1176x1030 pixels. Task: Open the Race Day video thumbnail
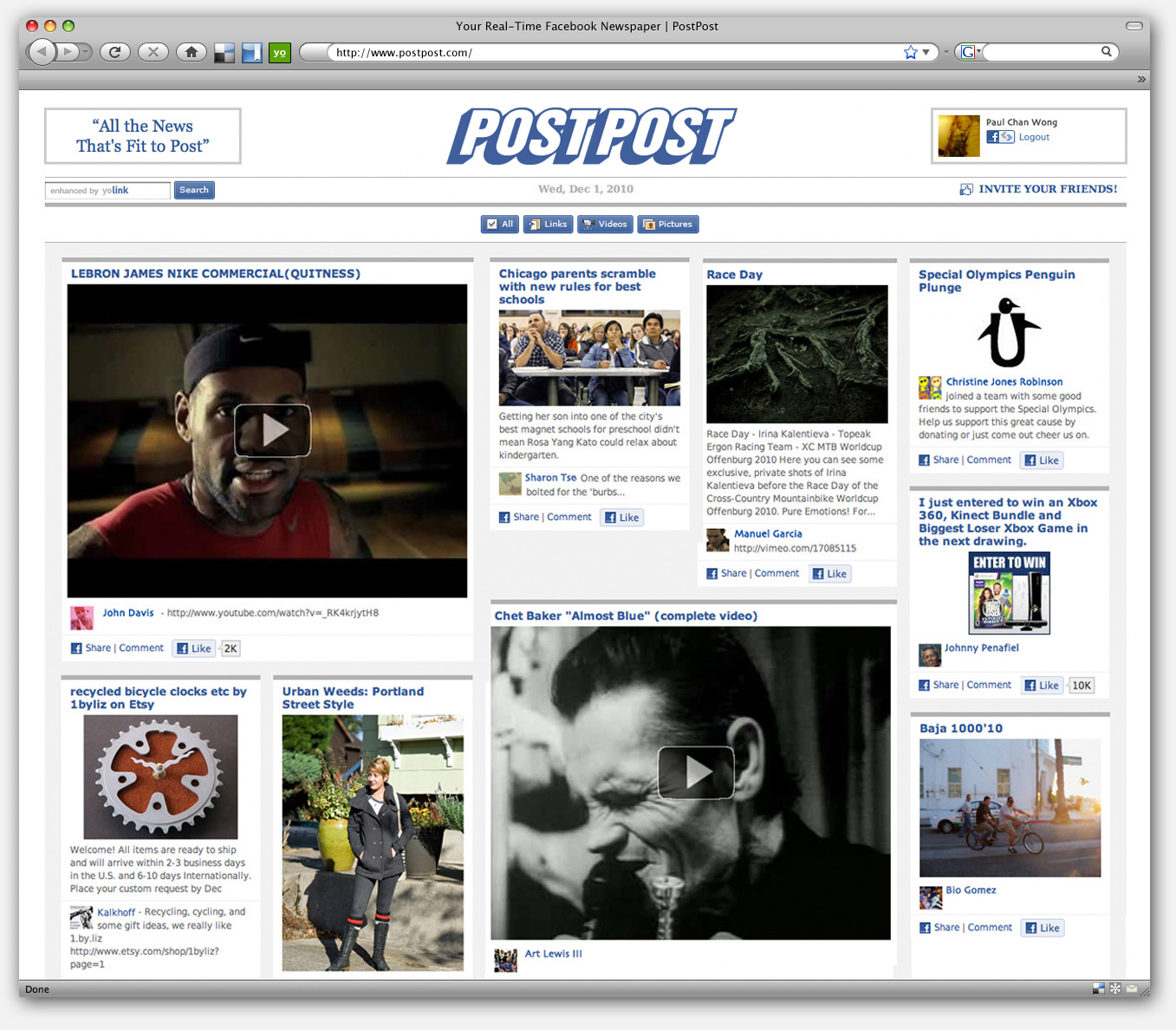797,354
